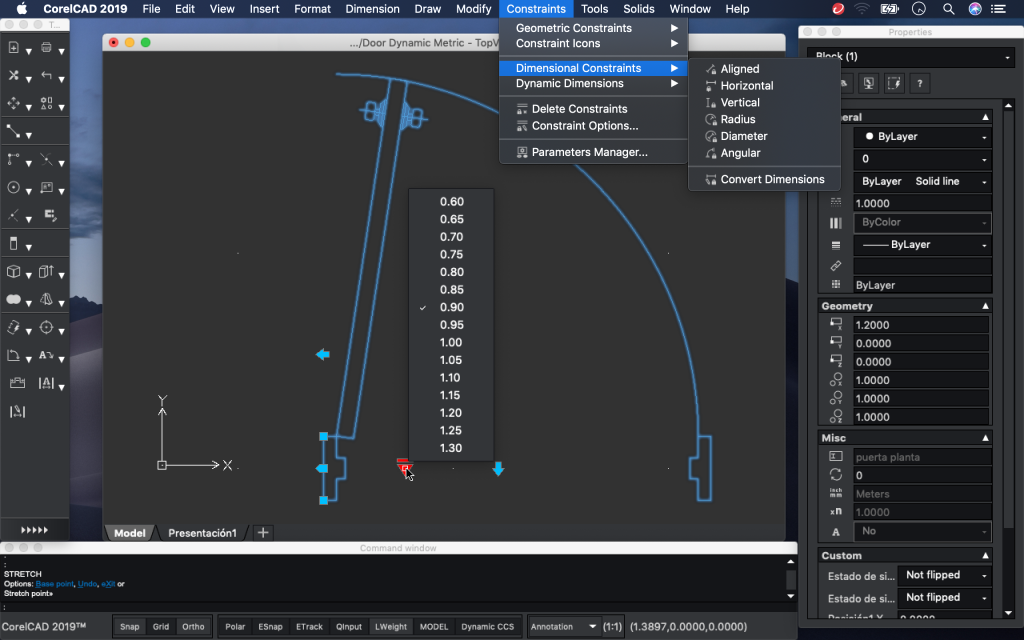1024x640 pixels.
Task: Open macOS Spotlight search icon
Action: coord(948,9)
